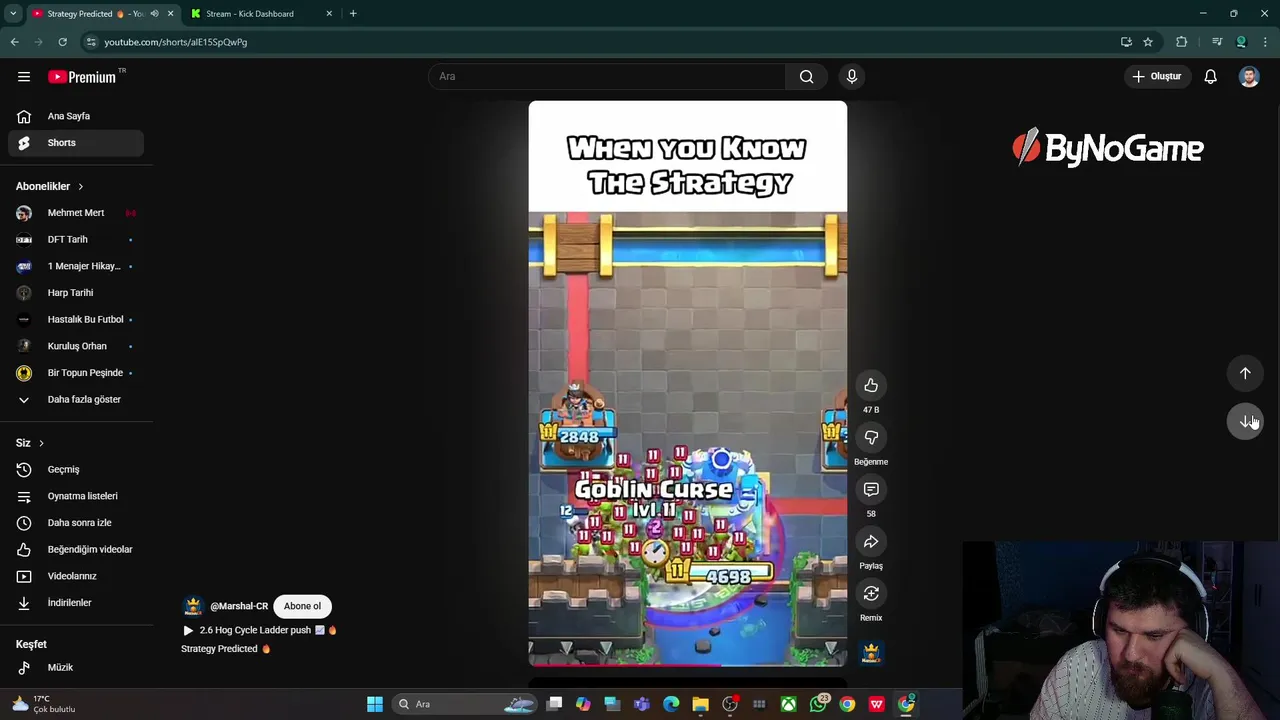Image resolution: width=1280 pixels, height=720 pixels.
Task: Click the search magnifier button
Action: [x=806, y=76]
